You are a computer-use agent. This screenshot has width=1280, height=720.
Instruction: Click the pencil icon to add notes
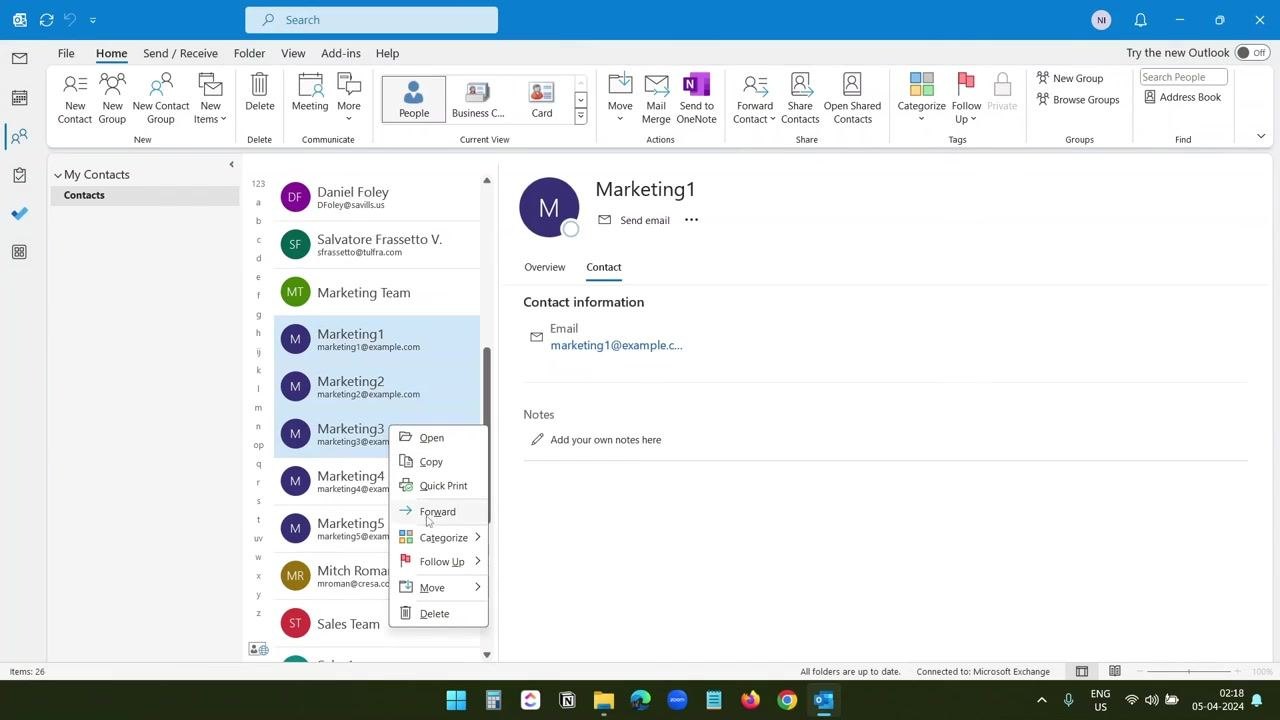coord(537,440)
